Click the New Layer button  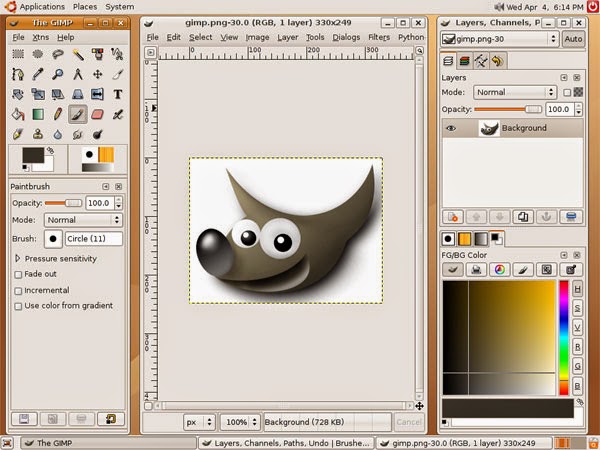coord(453,217)
